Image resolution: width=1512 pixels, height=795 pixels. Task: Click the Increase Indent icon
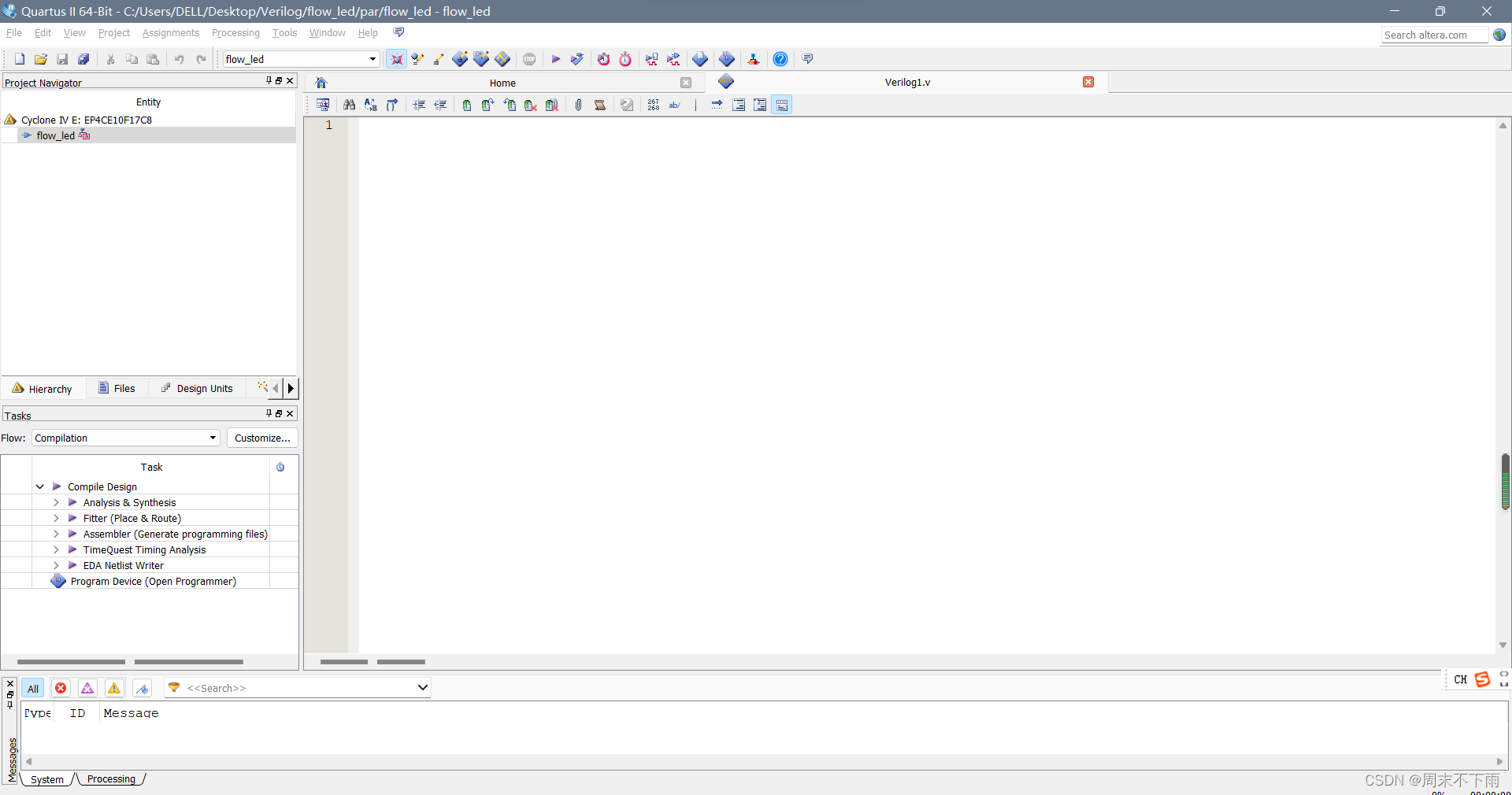click(x=419, y=105)
